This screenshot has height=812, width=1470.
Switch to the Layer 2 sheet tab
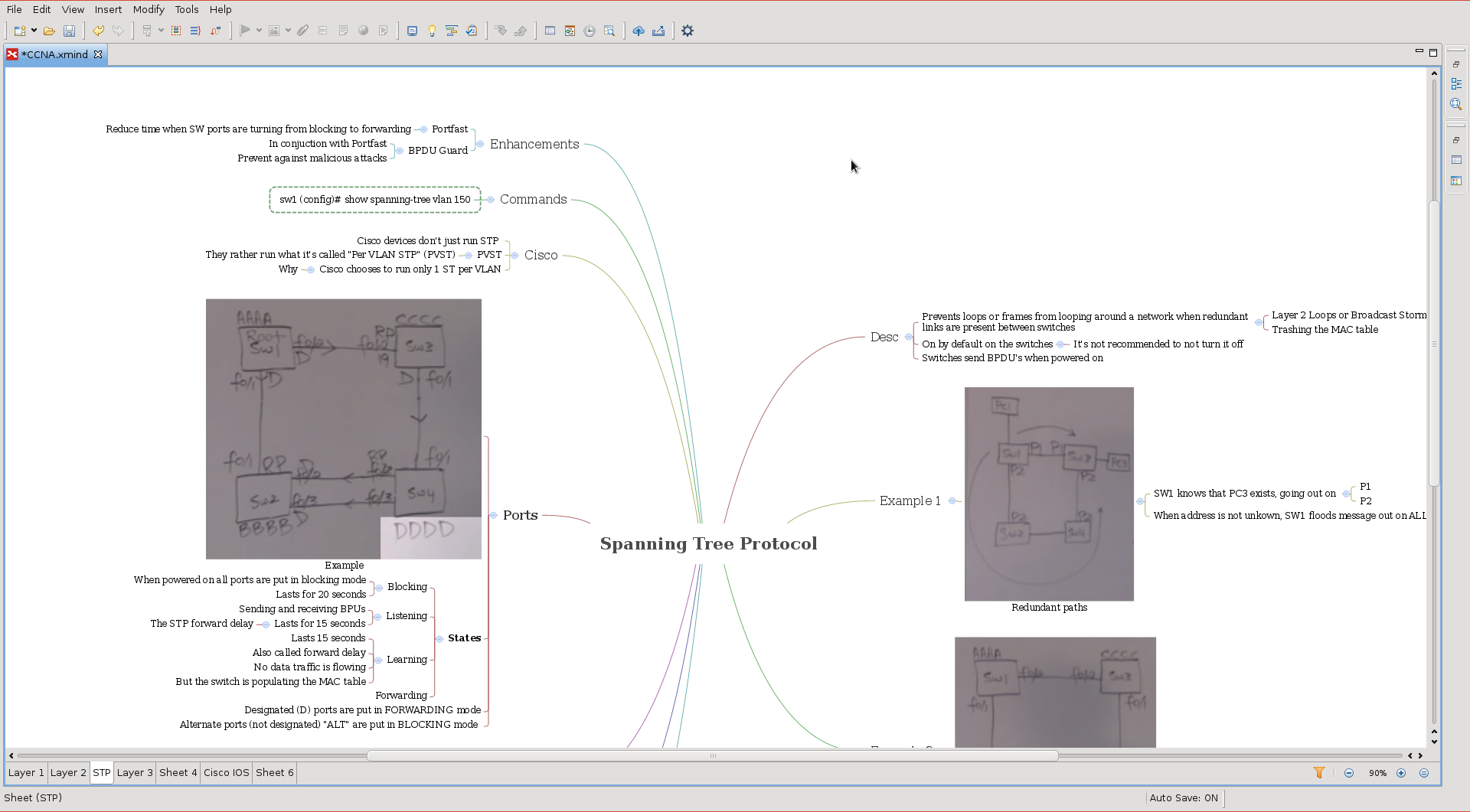pos(68,773)
